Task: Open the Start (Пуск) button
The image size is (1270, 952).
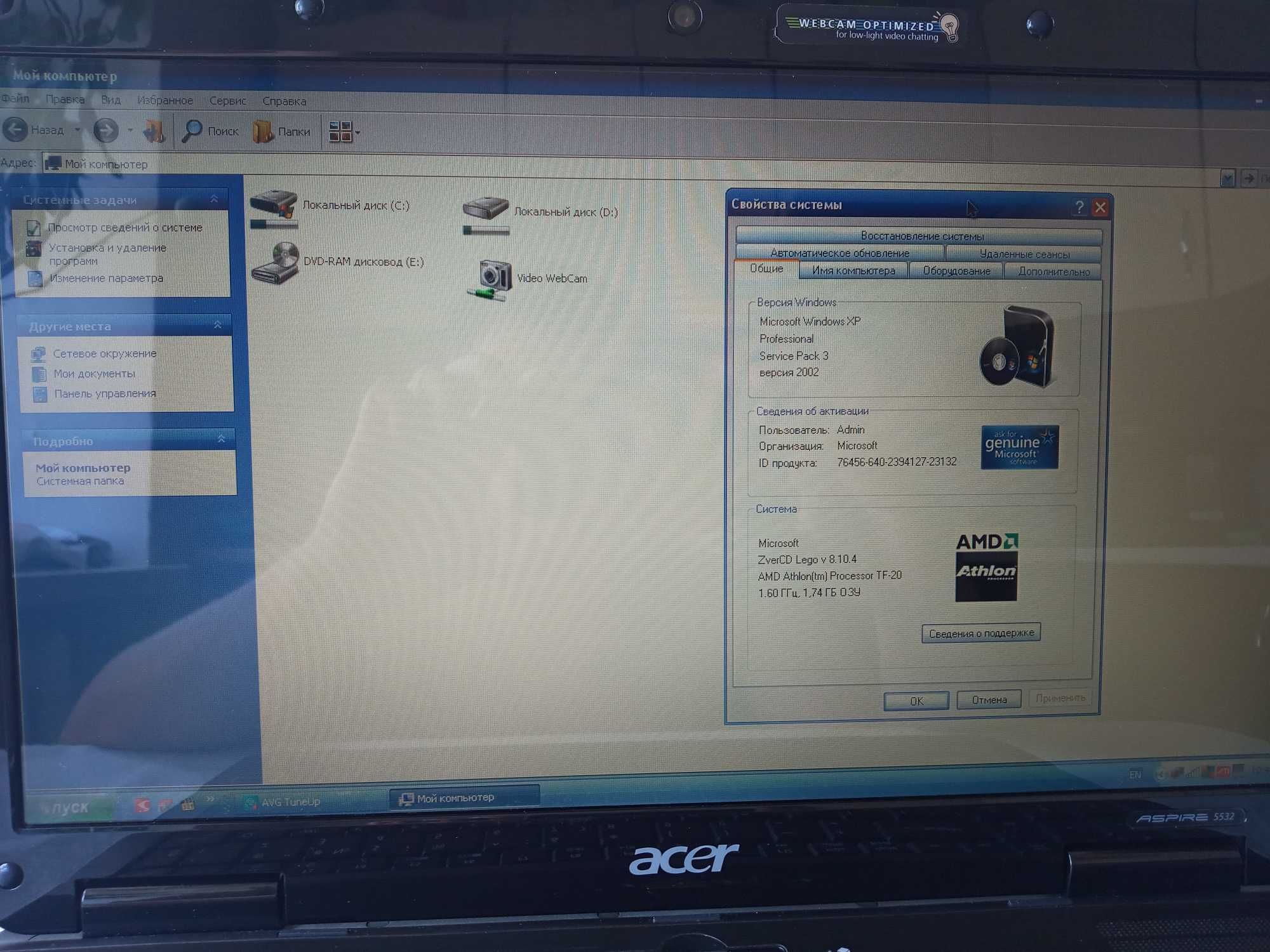Action: [69, 807]
